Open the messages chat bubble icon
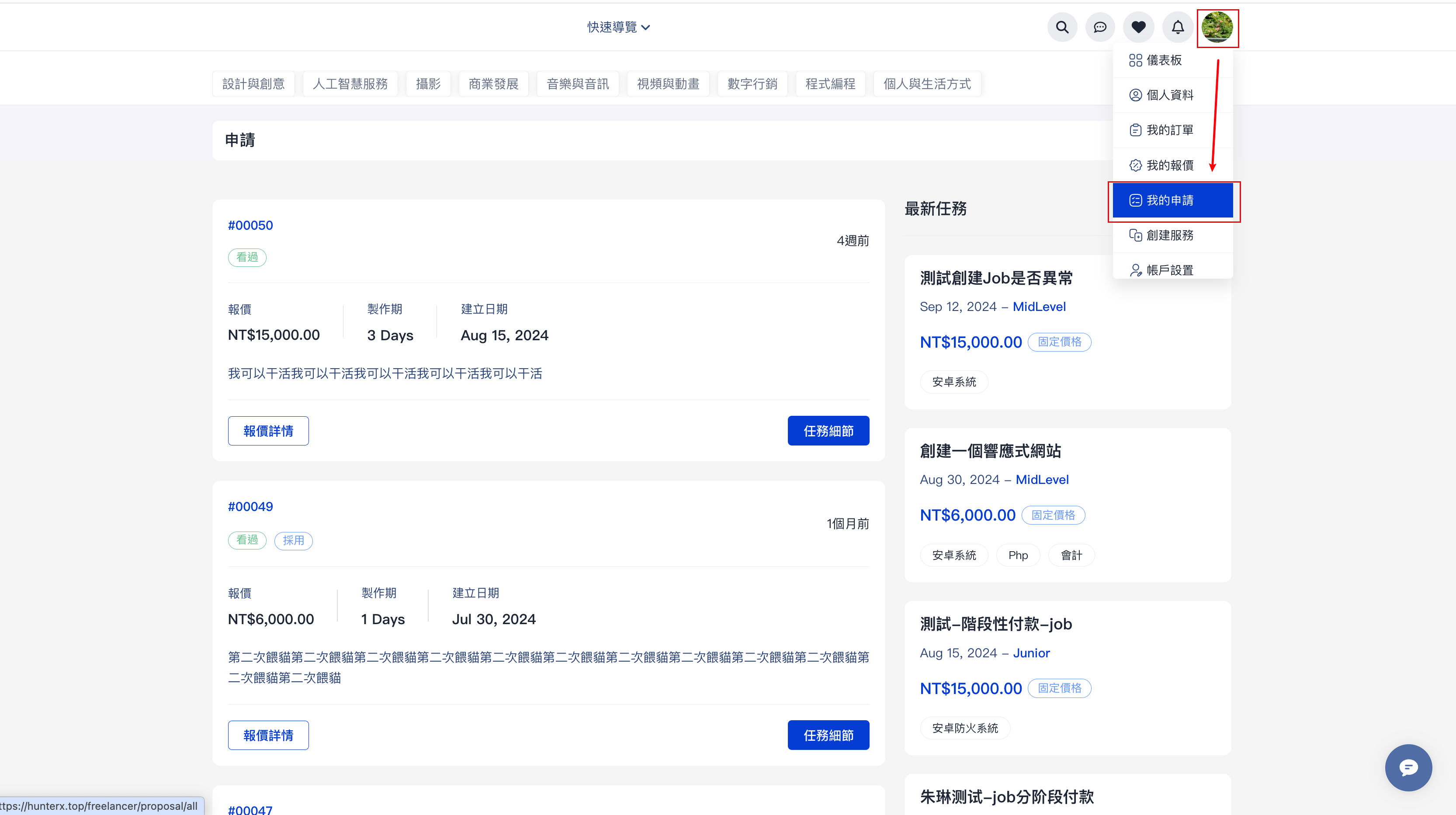1456x815 pixels. [1100, 27]
